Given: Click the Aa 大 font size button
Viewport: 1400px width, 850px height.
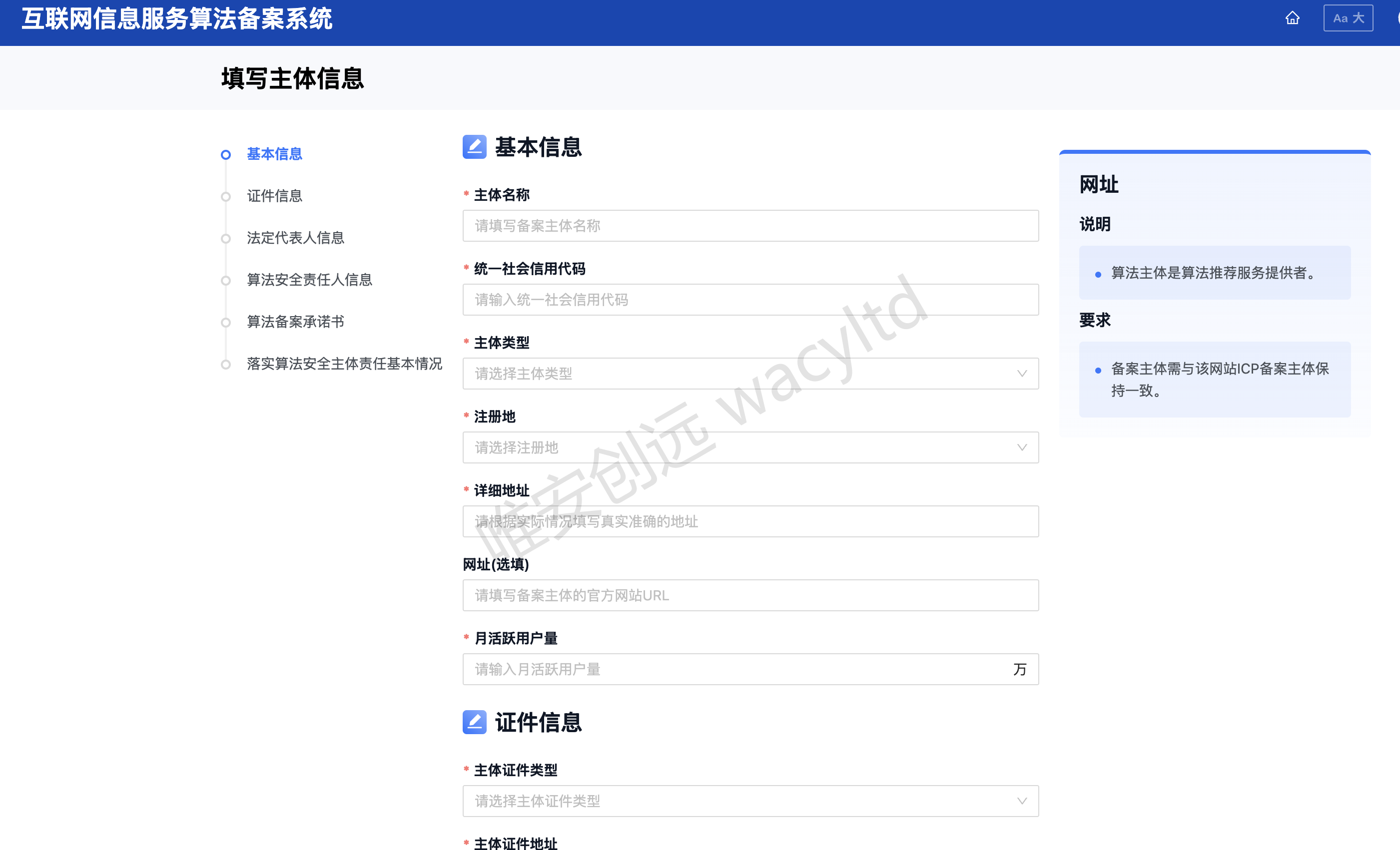Looking at the screenshot, I should click(1348, 18).
